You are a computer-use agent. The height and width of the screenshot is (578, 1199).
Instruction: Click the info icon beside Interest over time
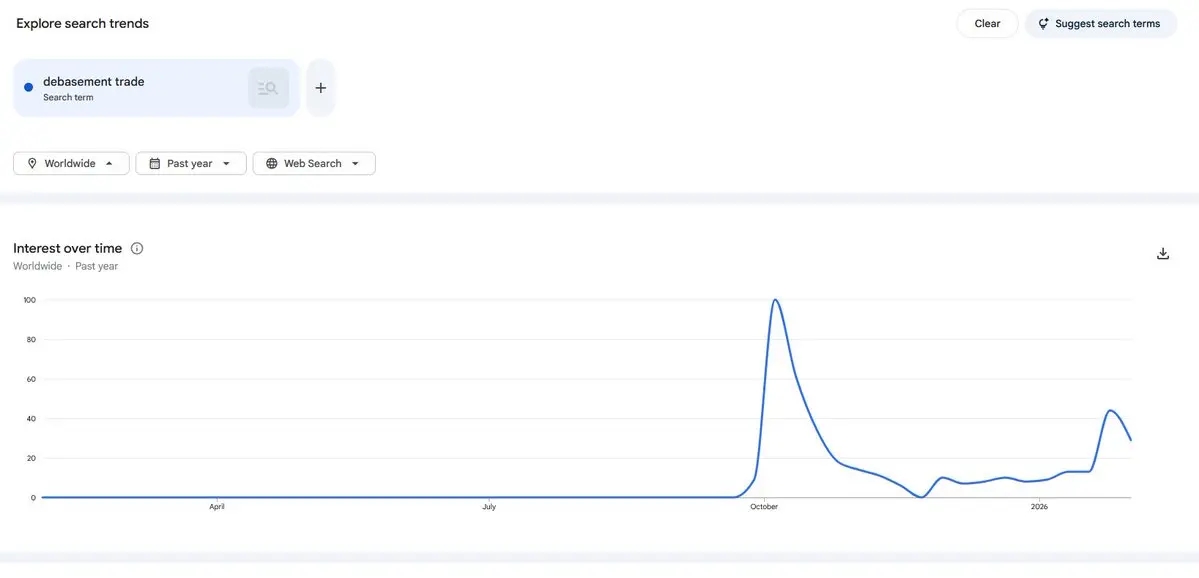pyautogui.click(x=137, y=248)
